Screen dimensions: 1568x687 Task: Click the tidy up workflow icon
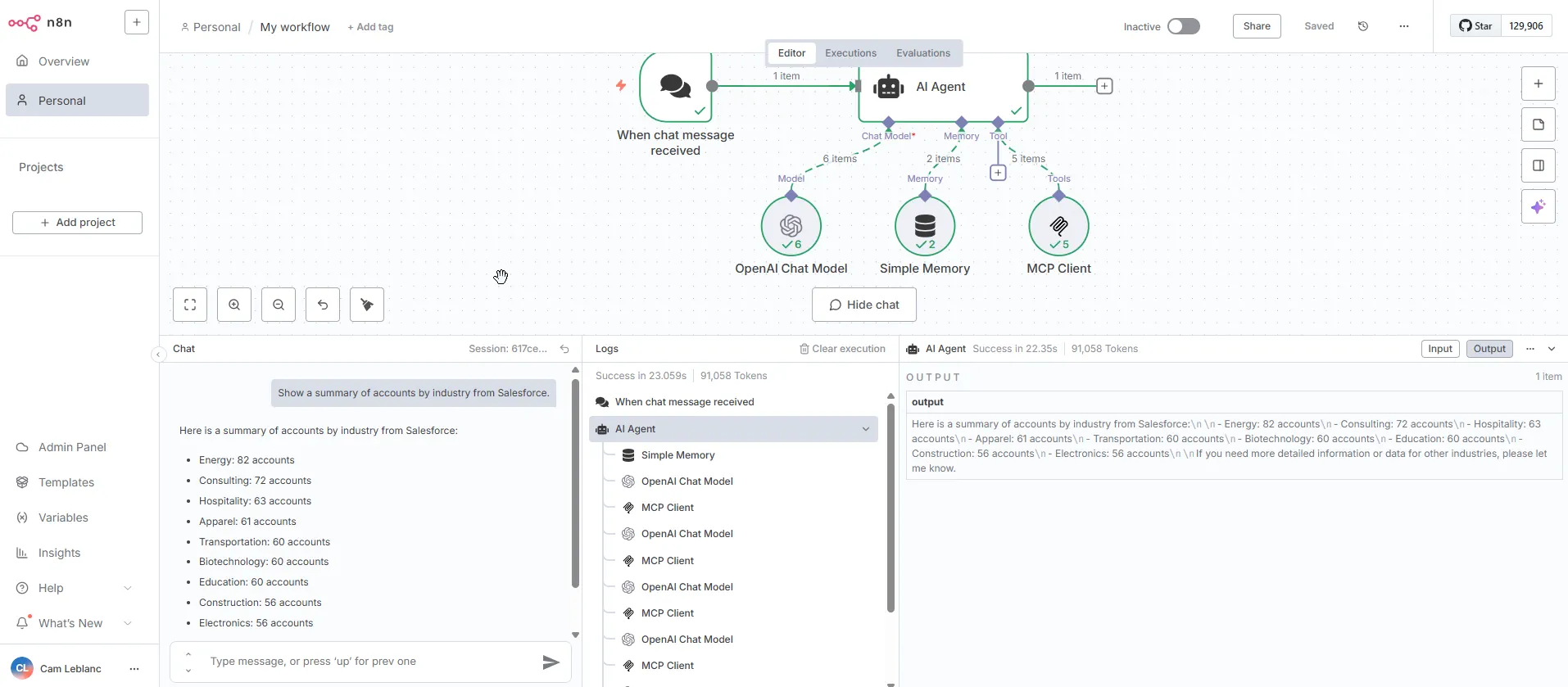(367, 305)
